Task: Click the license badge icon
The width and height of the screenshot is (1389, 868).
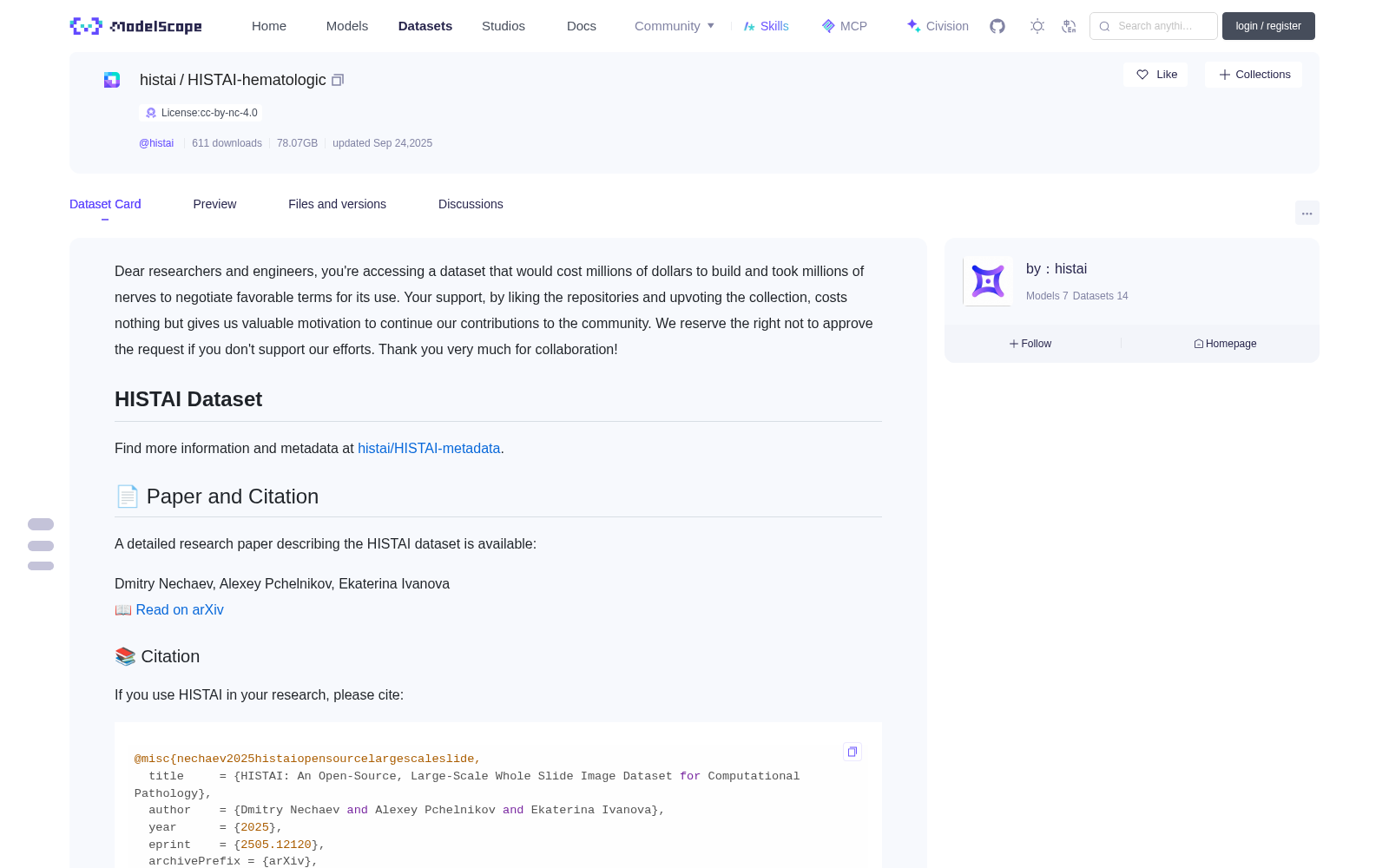Action: pyautogui.click(x=151, y=113)
